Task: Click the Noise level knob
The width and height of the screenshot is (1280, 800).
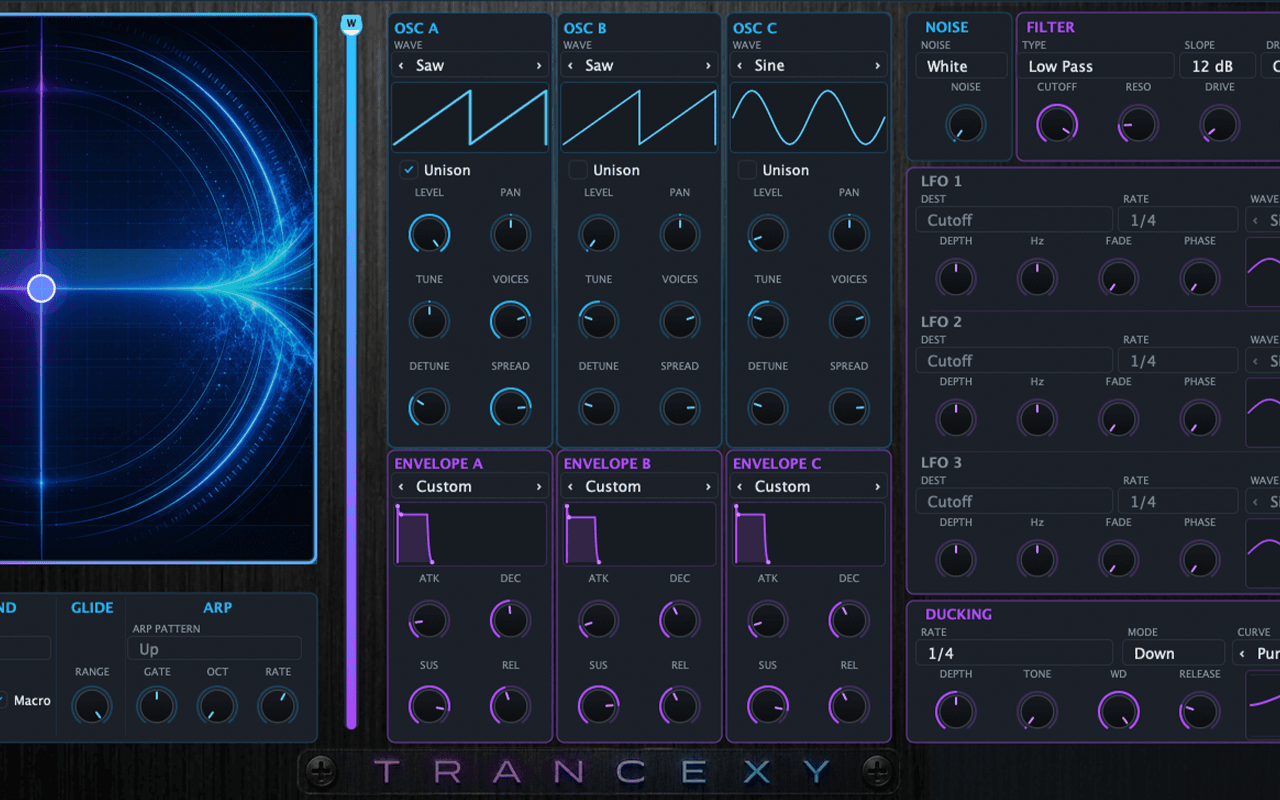Action: pos(965,125)
